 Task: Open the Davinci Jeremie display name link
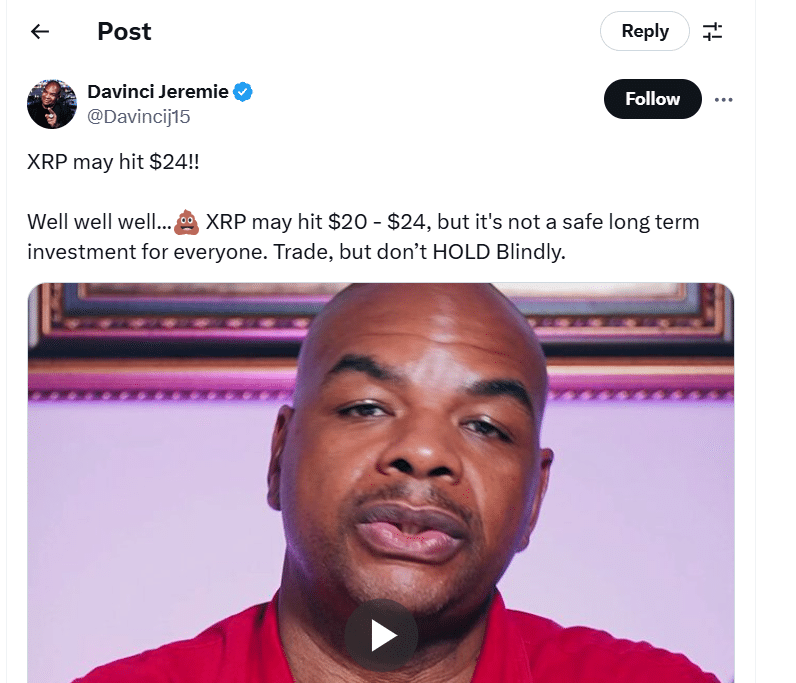tap(158, 92)
